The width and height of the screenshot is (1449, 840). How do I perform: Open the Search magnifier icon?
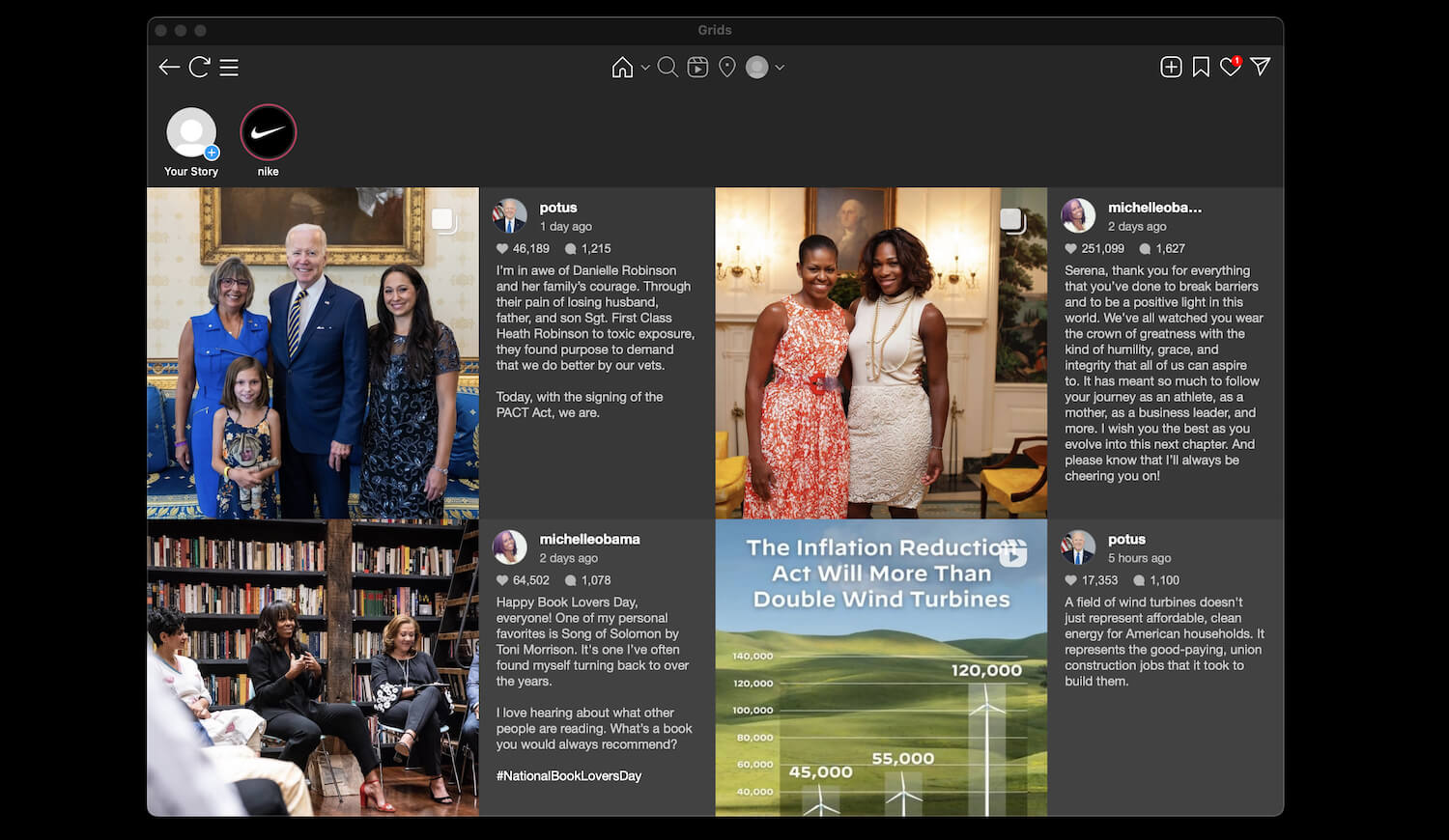[x=668, y=67]
